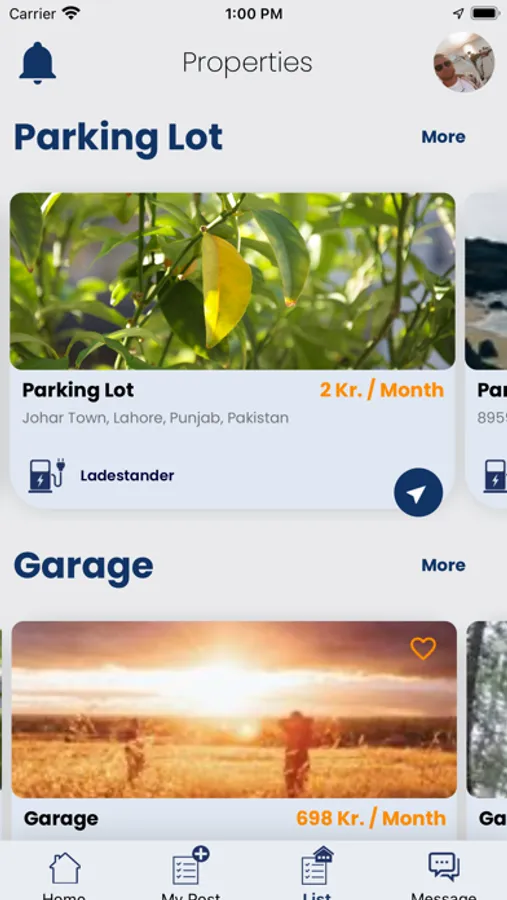Click the Johar Town, Lahore address text
Image resolution: width=507 pixels, height=900 pixels.
click(x=156, y=418)
